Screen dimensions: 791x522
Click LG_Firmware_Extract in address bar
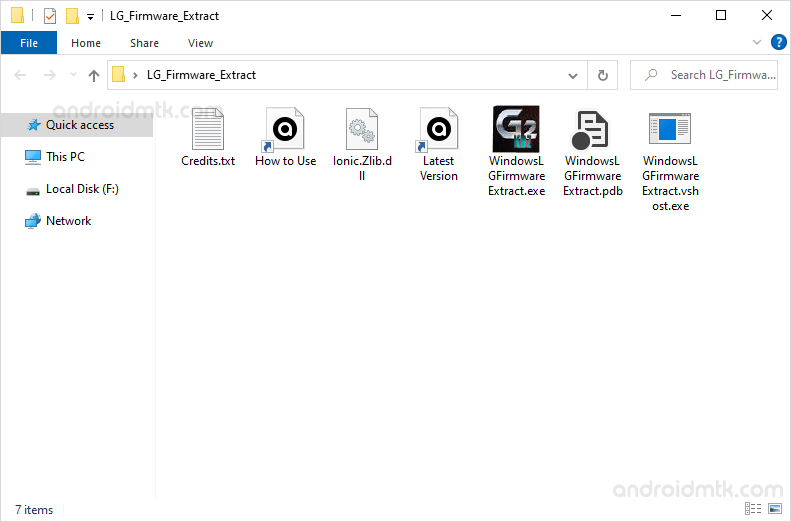(201, 75)
